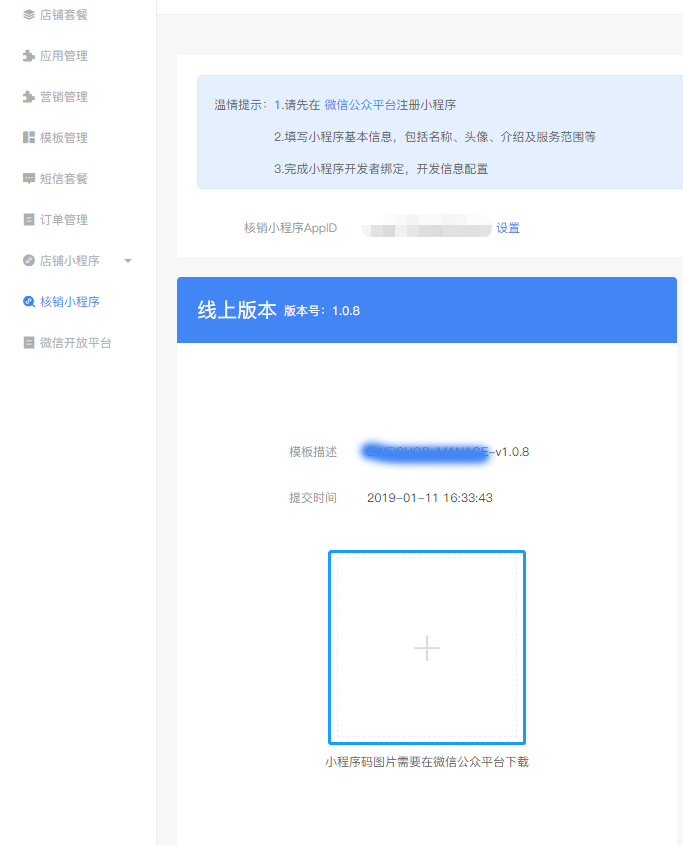This screenshot has width=683, height=845.
Task: Click the plus in the QR upload box
Action: (x=427, y=648)
